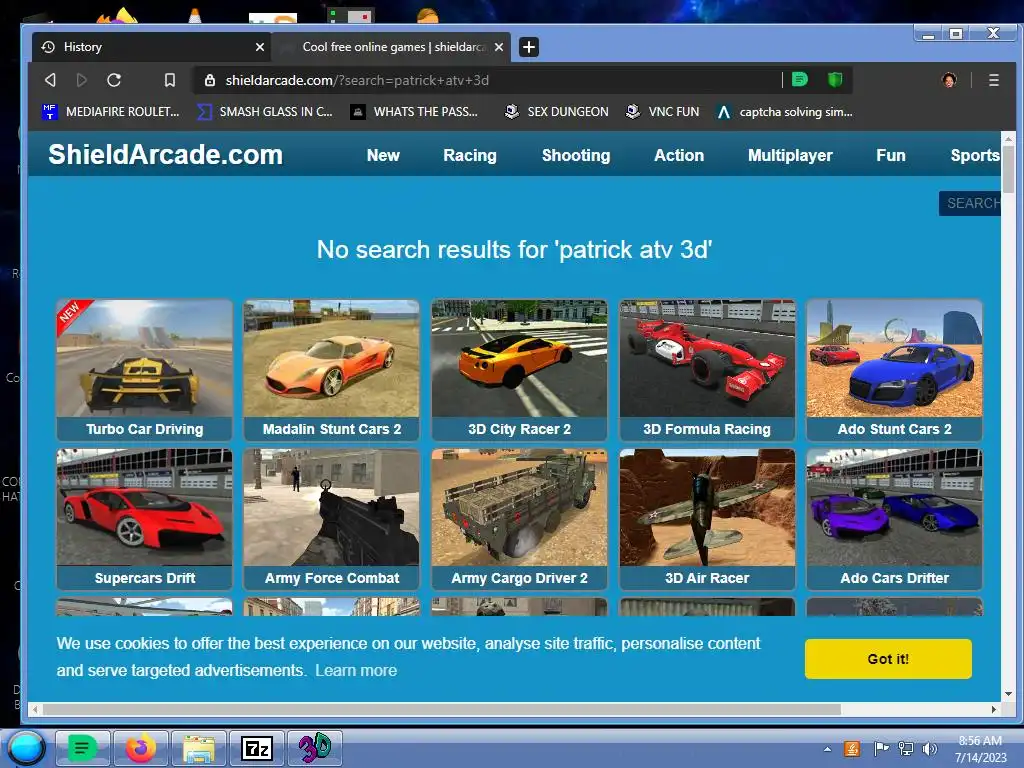
Task: Click the network tray icon
Action: click(905, 749)
